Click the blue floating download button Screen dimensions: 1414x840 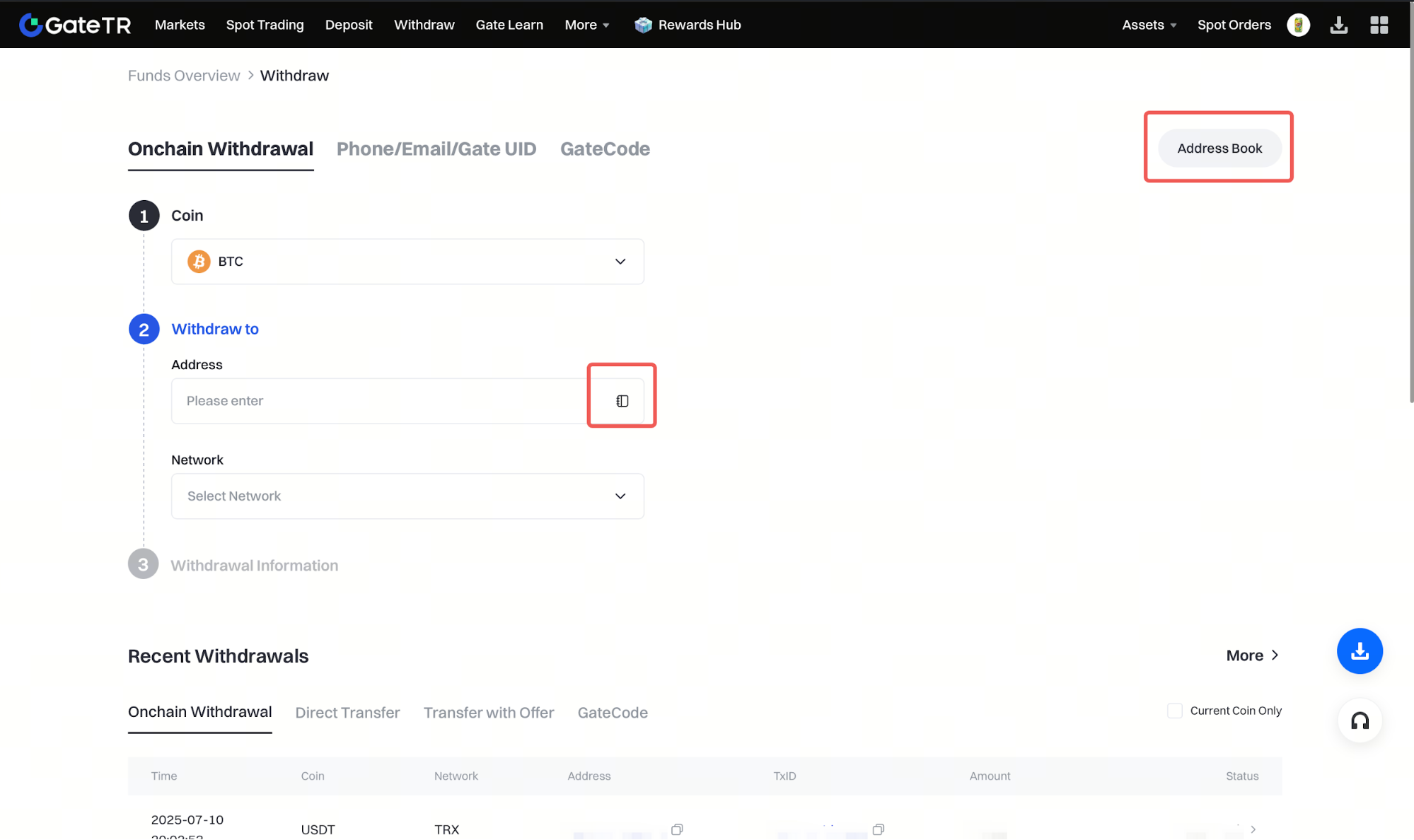(1359, 651)
